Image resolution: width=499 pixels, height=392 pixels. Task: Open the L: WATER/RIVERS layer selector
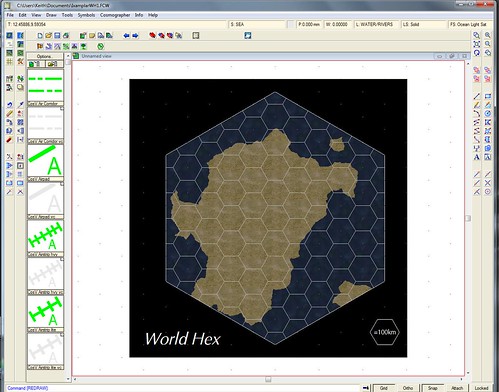pyautogui.click(x=376, y=24)
